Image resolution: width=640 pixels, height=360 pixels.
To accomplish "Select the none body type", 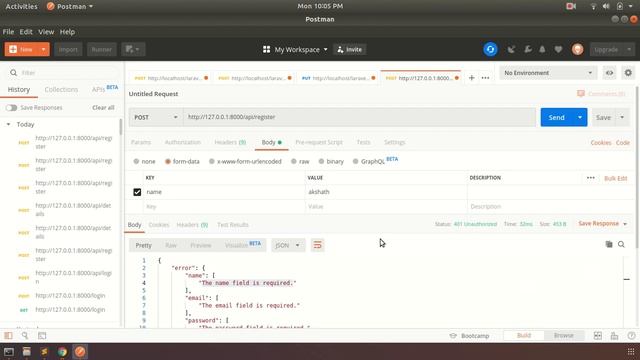I will point(136,161).
